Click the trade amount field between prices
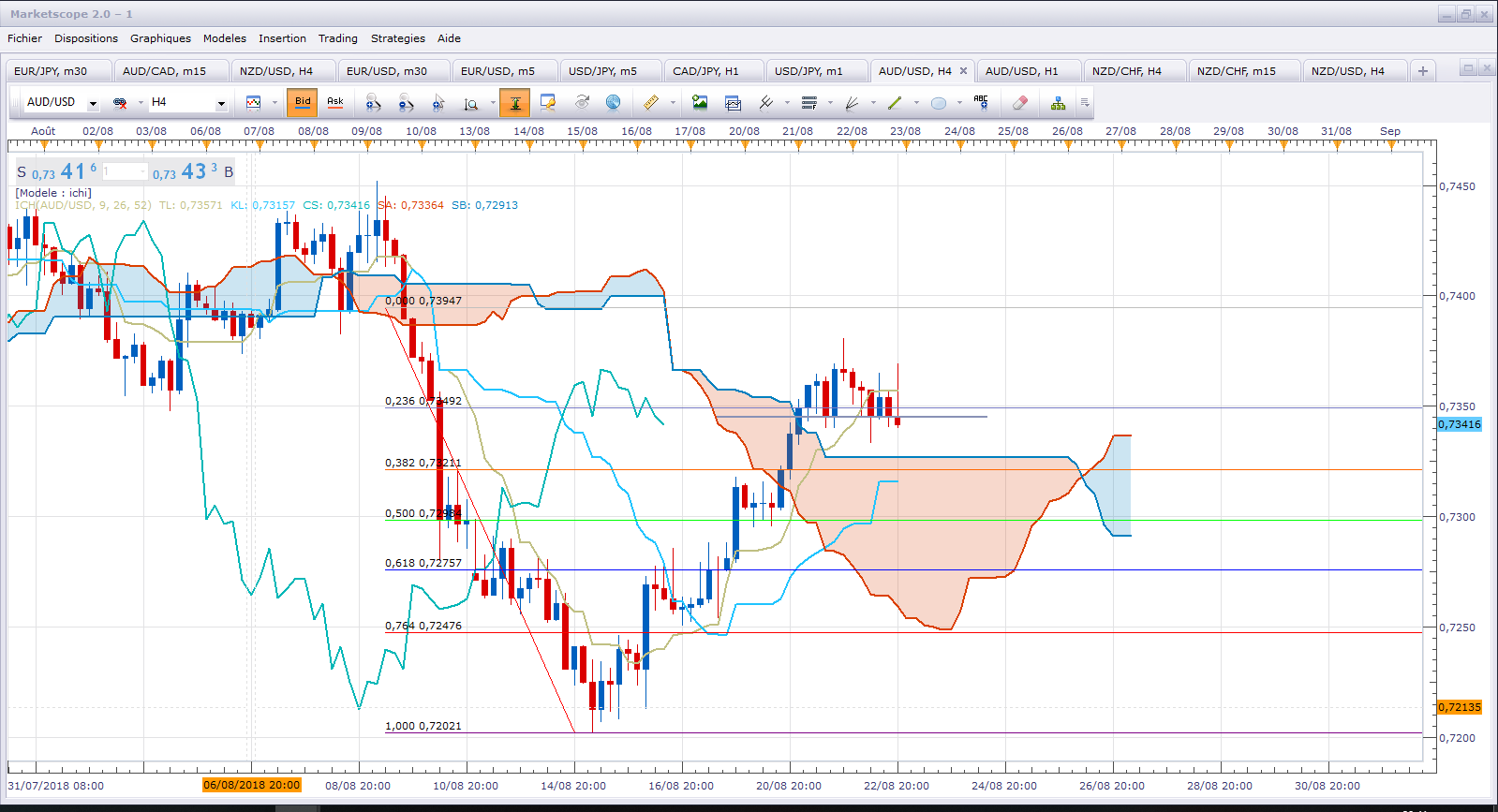The width and height of the screenshot is (1498, 812). [x=125, y=171]
